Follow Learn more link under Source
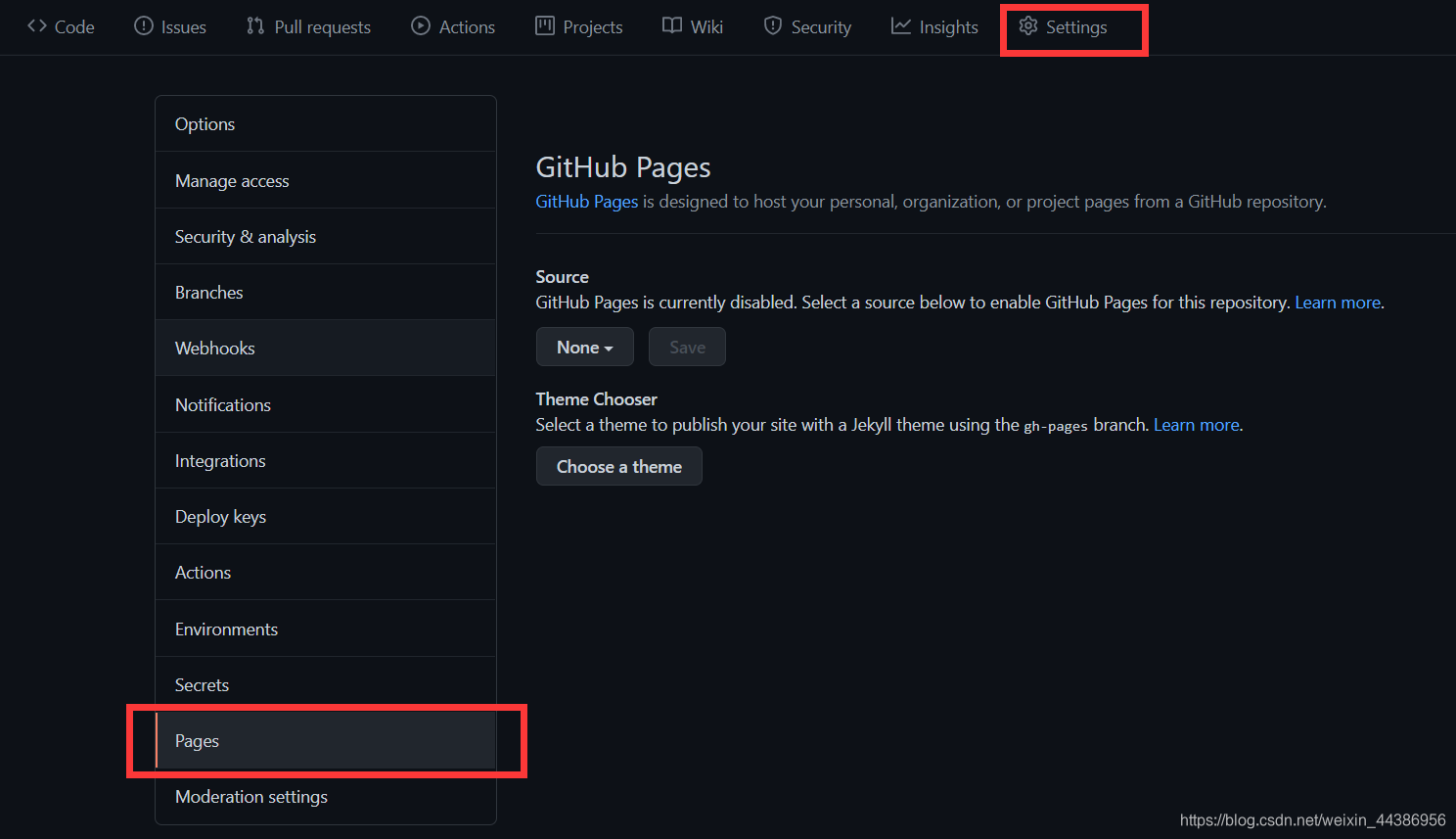 (x=1338, y=303)
